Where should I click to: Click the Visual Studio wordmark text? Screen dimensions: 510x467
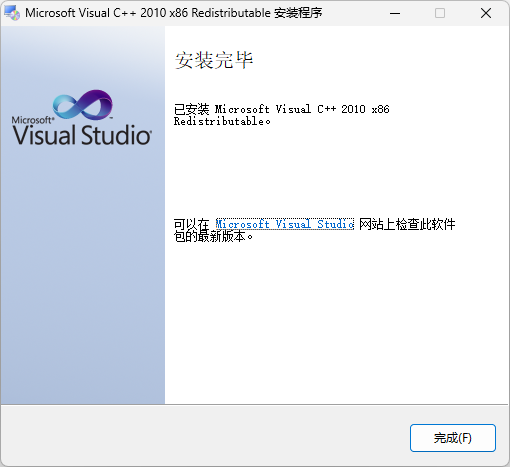tap(82, 135)
